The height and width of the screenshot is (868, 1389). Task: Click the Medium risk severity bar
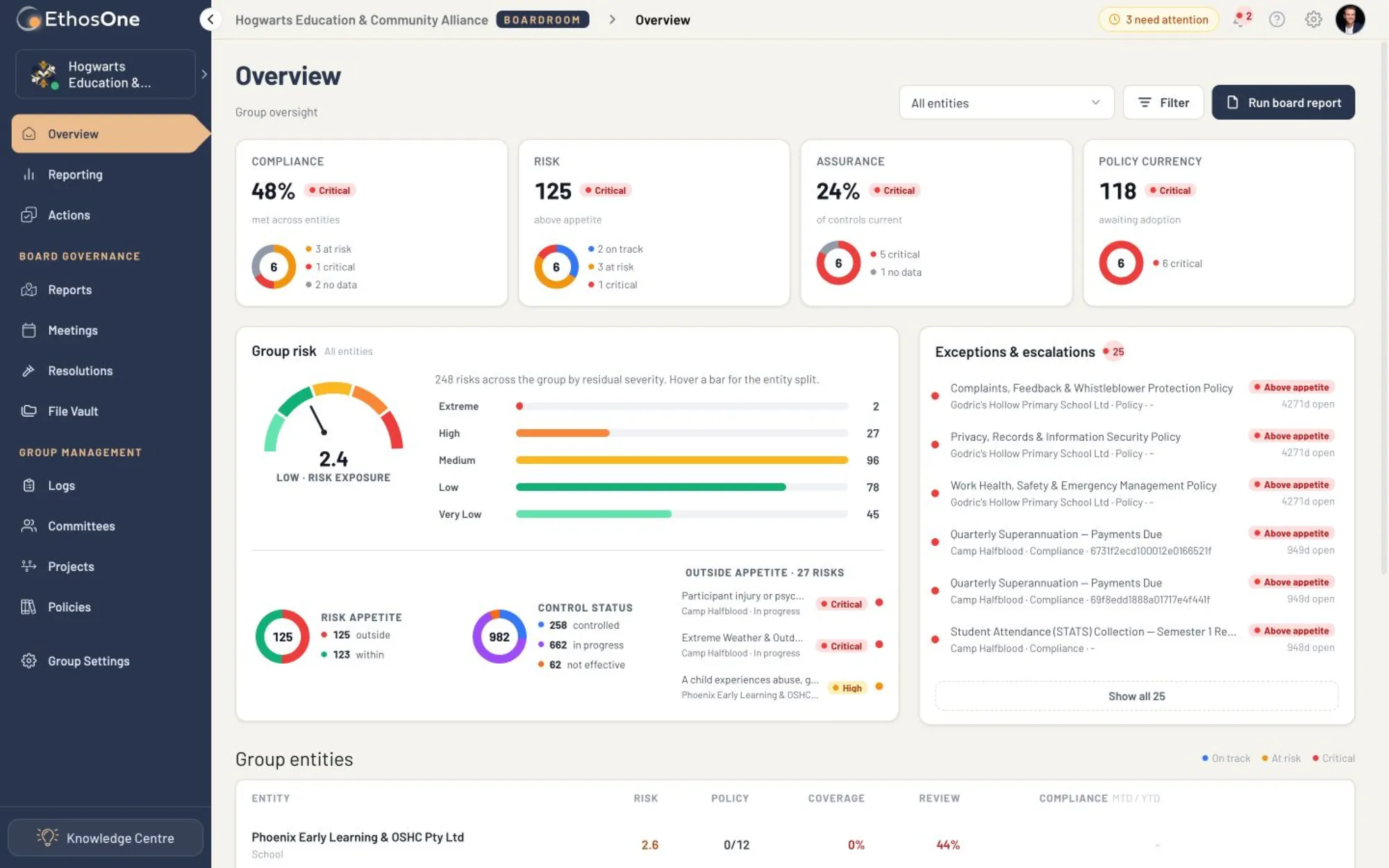click(x=681, y=460)
